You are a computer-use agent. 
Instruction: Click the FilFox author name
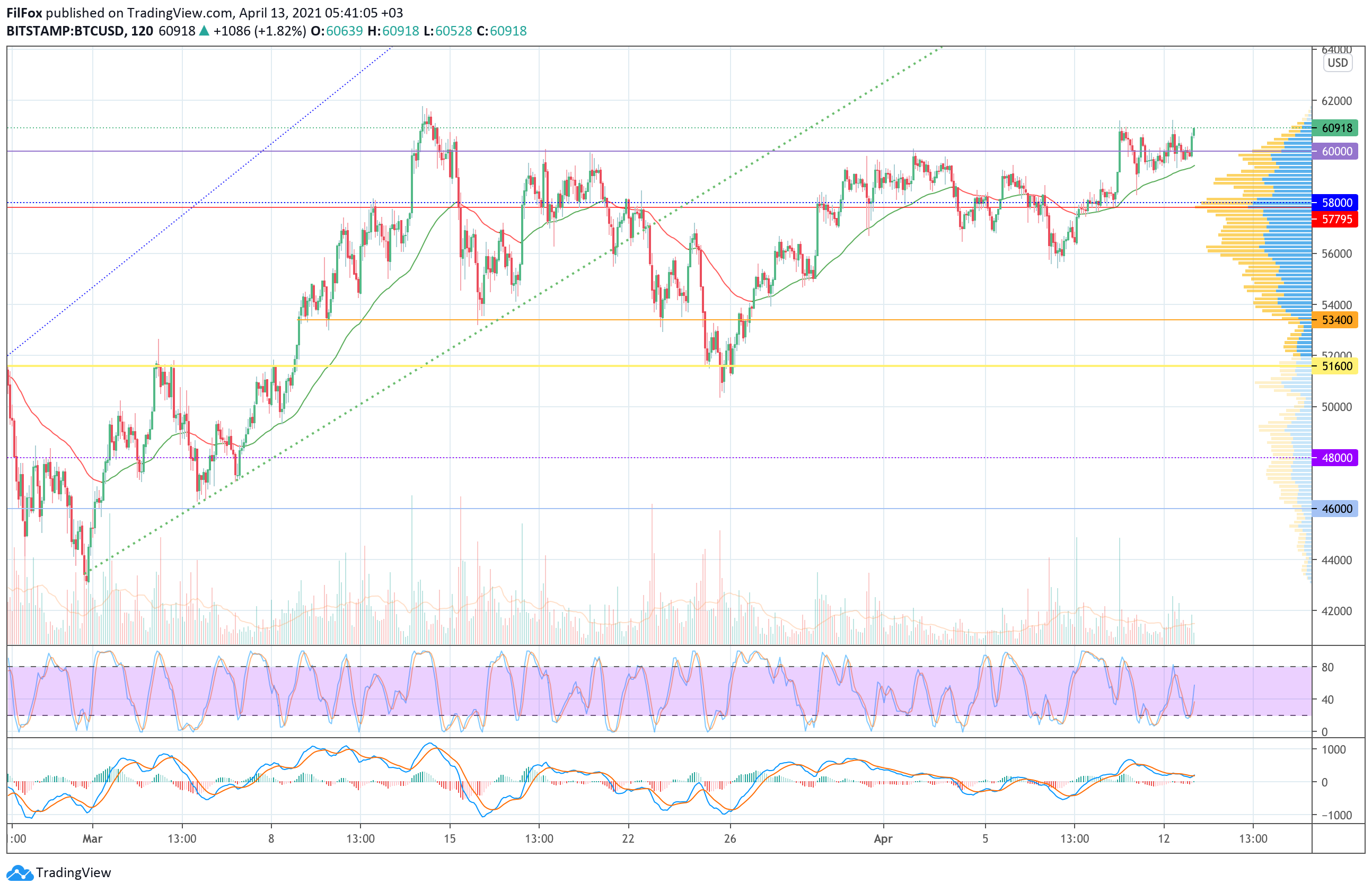24,13
